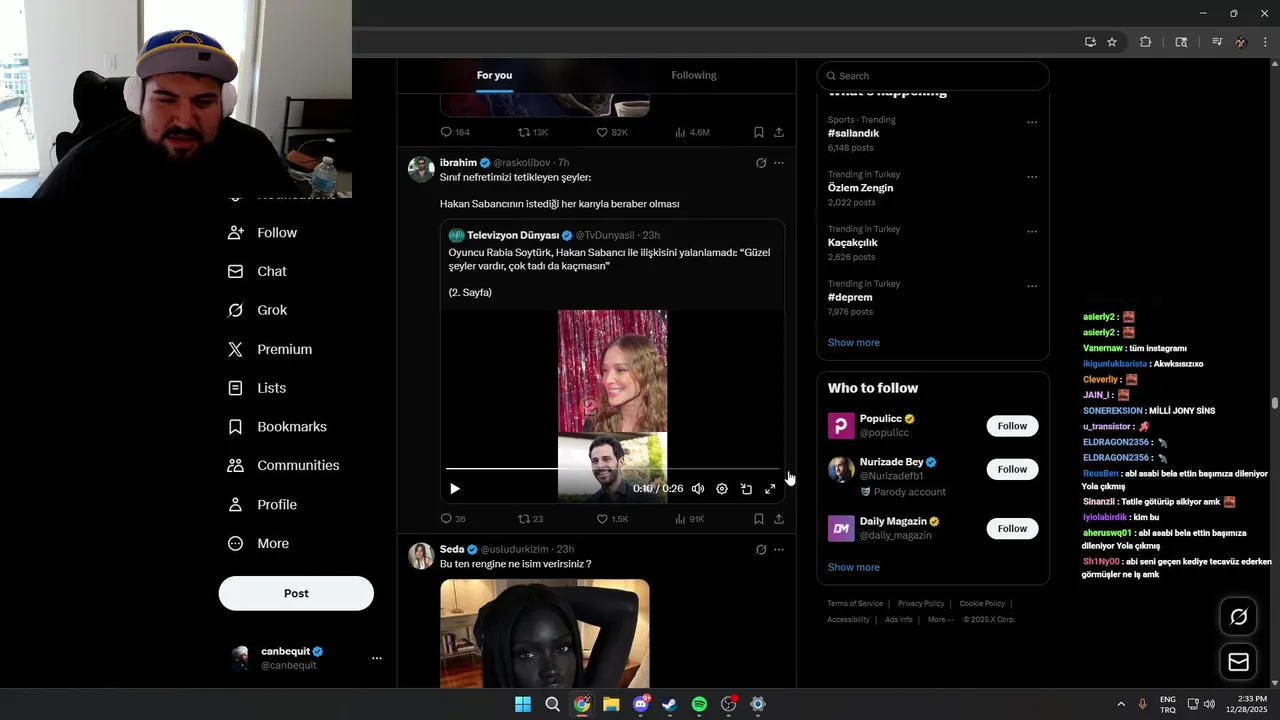Viewport: 1280px width, 720px height.
Task: Open Windows Start menu
Action: (x=523, y=704)
